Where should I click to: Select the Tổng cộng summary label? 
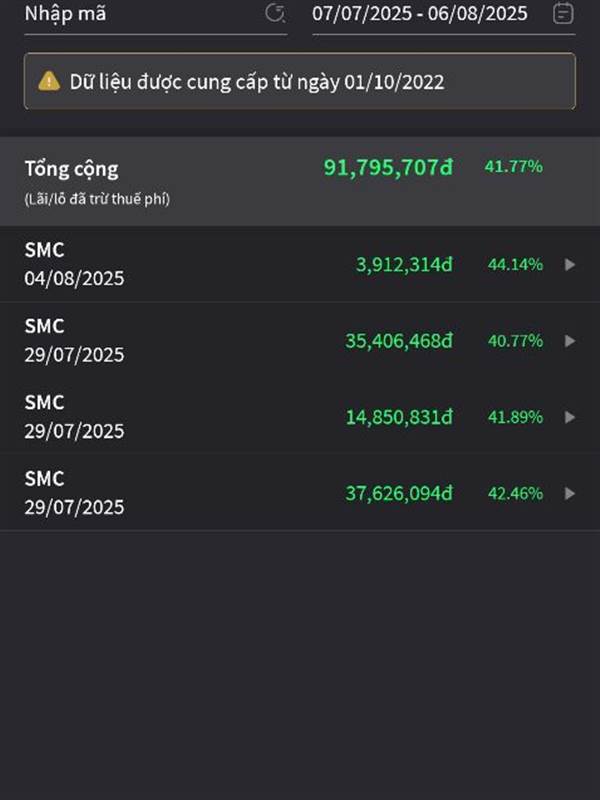(x=71, y=169)
